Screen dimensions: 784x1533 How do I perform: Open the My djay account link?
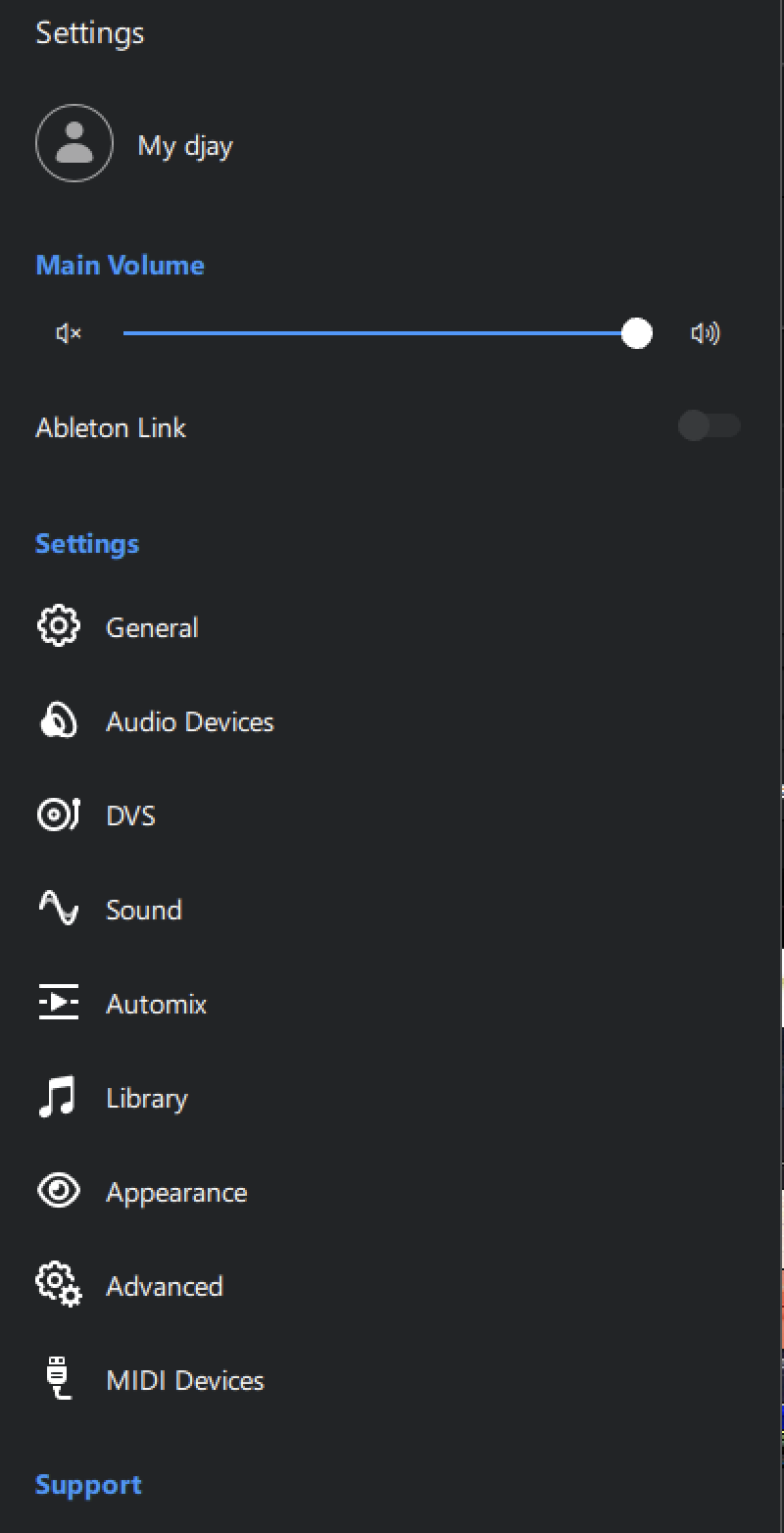pyautogui.click(x=185, y=145)
